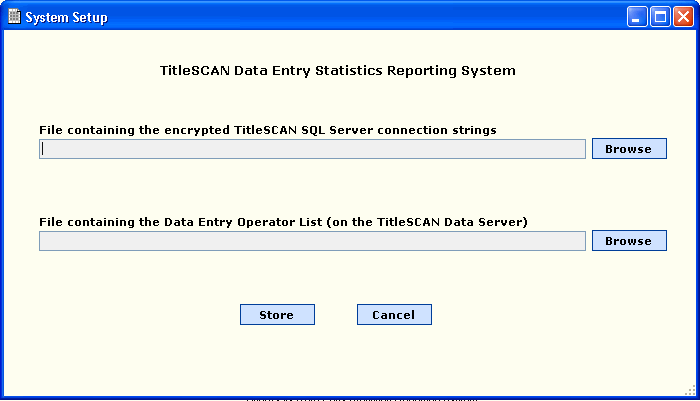Maximize the System Setup window
The image size is (700, 401).
pyautogui.click(x=660, y=17)
